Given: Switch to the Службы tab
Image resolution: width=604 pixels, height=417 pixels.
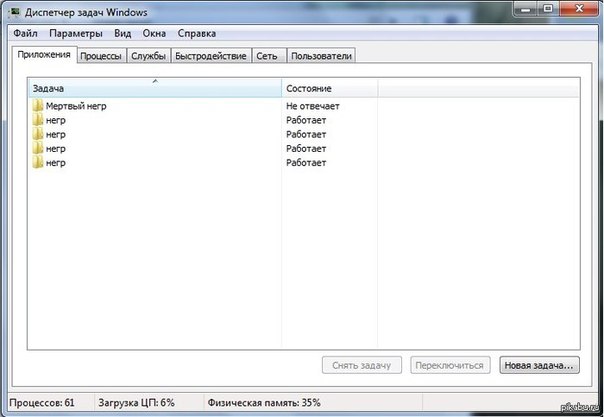Looking at the screenshot, I should 148,56.
